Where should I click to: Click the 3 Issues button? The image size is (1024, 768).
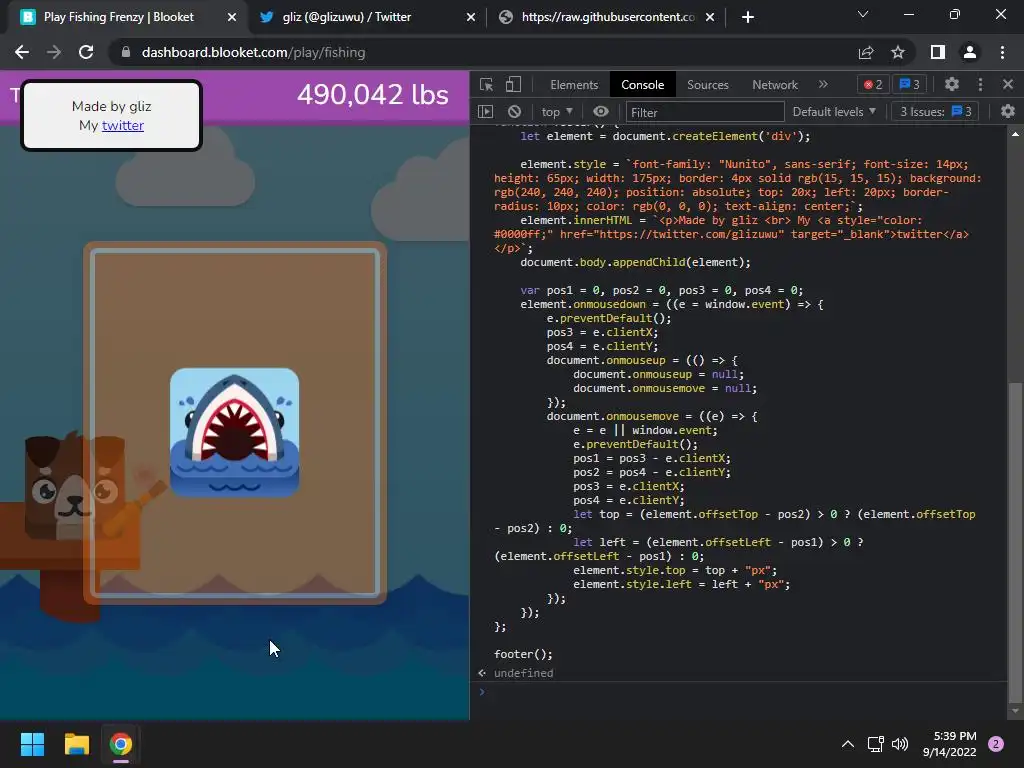click(x=935, y=112)
